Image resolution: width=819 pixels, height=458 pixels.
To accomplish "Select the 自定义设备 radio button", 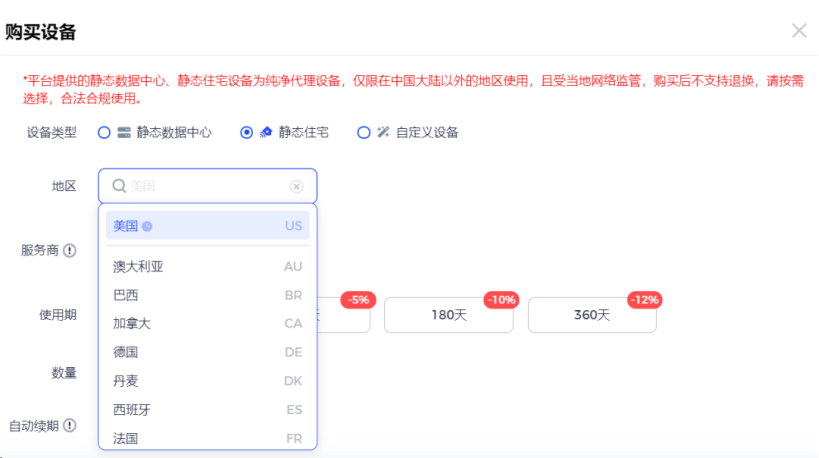I will [x=364, y=133].
